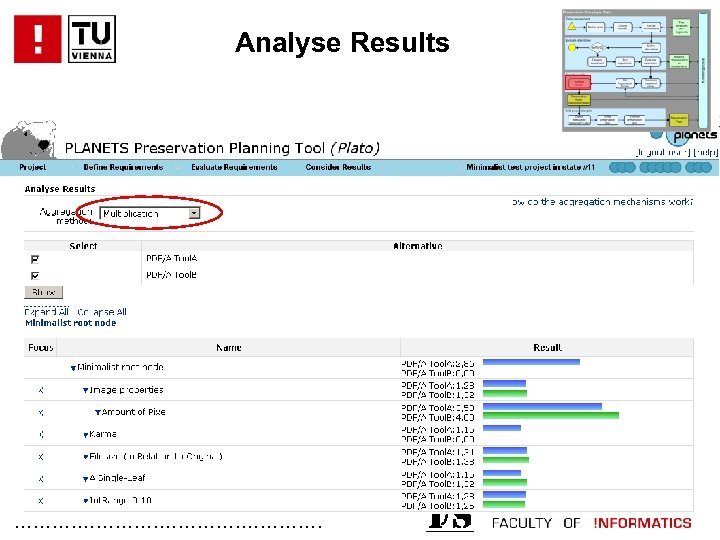Focus on the Filesize node
The image size is (720, 540).
pyautogui.click(x=41, y=457)
